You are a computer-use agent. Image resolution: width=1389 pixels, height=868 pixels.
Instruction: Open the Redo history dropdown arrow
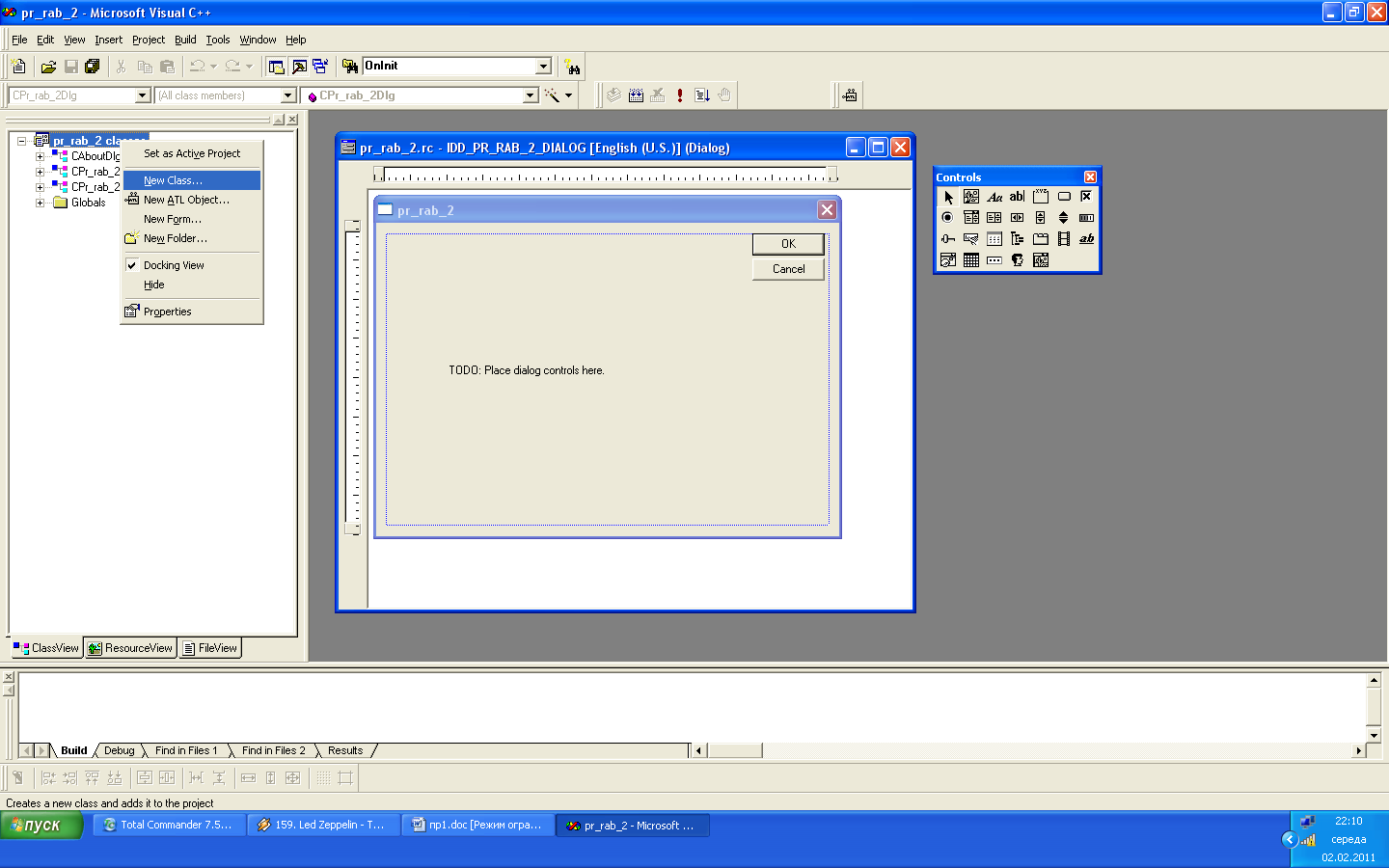(x=249, y=67)
